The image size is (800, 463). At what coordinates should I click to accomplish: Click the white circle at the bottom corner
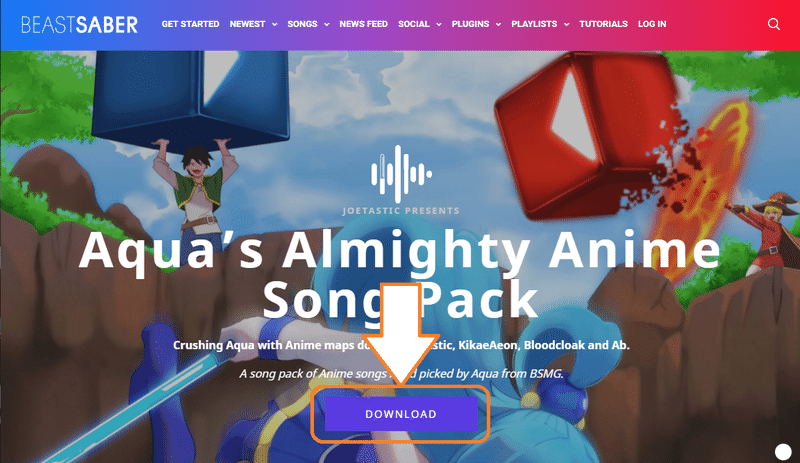pyautogui.click(x=783, y=452)
